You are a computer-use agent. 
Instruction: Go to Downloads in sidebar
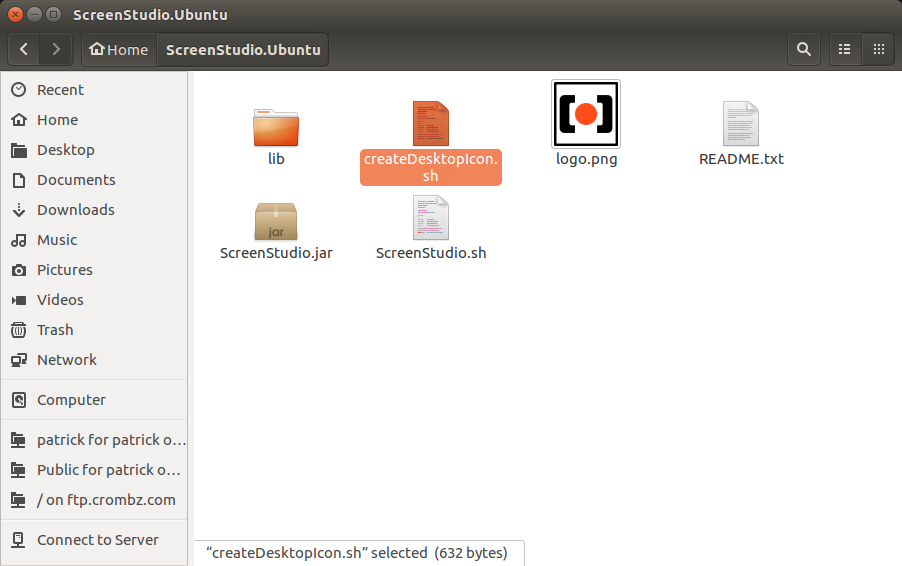coord(76,210)
